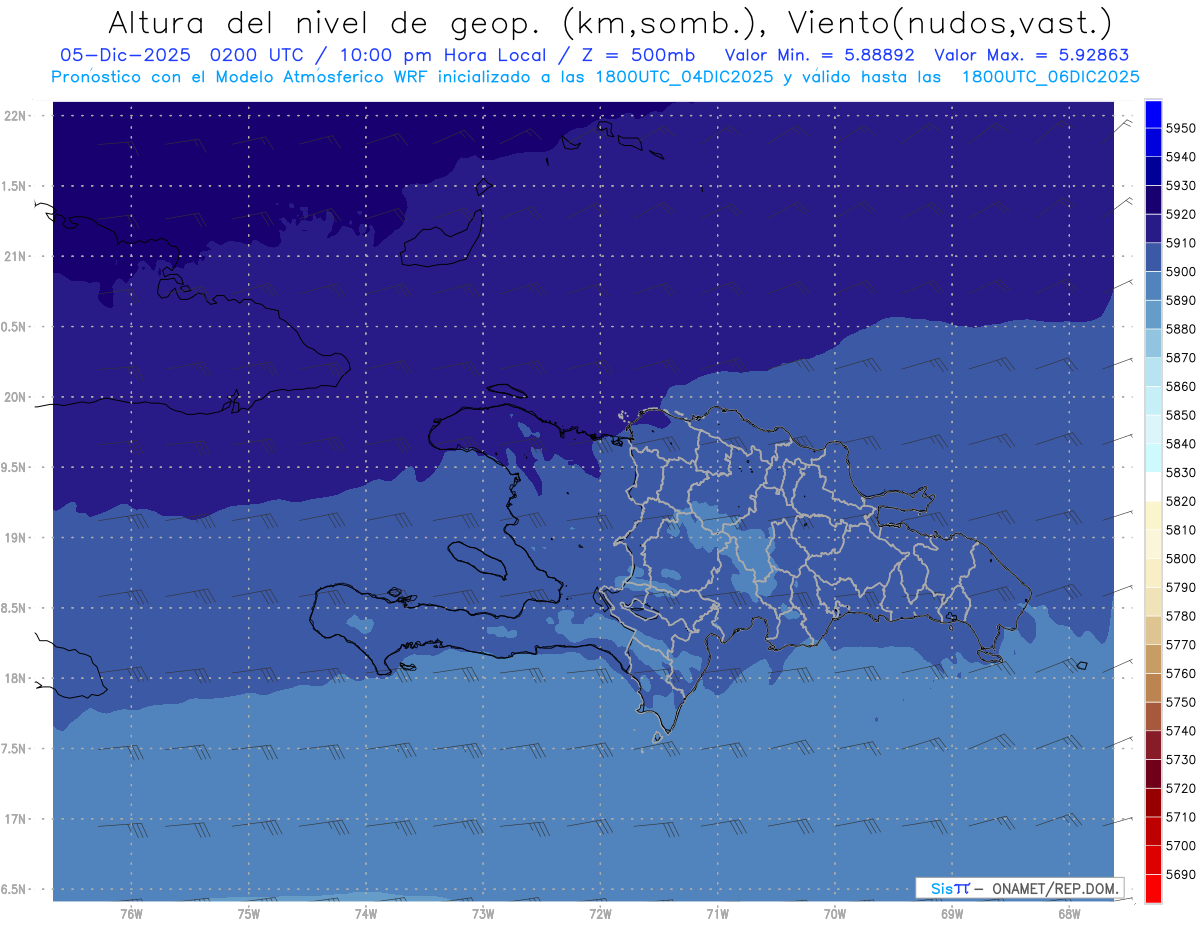This screenshot has height=927, width=1200.
Task: Click the "19N" latitude label
Action: tap(17, 537)
